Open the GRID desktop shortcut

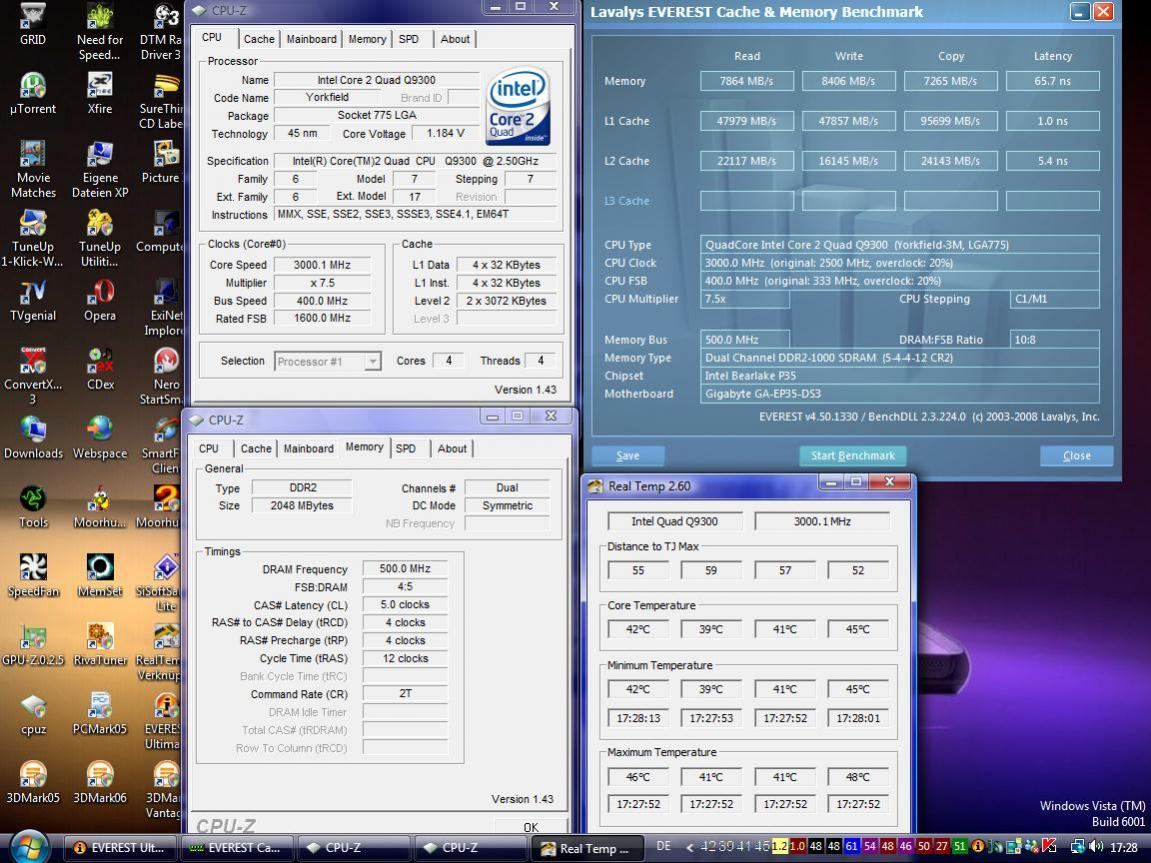click(32, 25)
